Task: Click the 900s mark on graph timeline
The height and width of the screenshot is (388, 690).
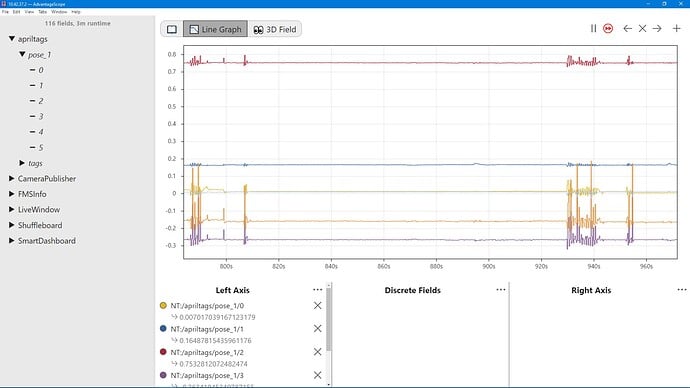Action: [488, 267]
